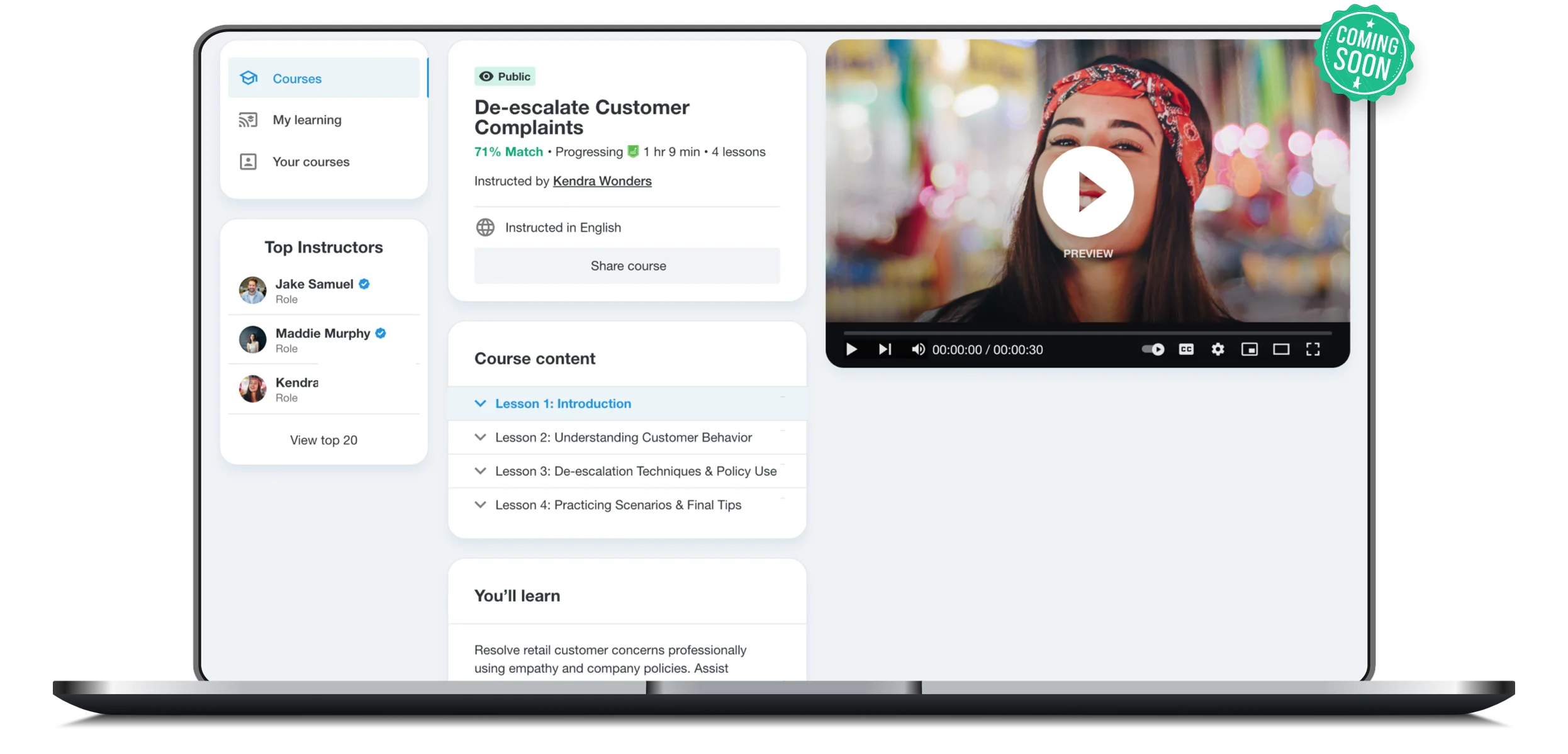
Task: Enable closed captions on the video
Action: tap(1185, 349)
